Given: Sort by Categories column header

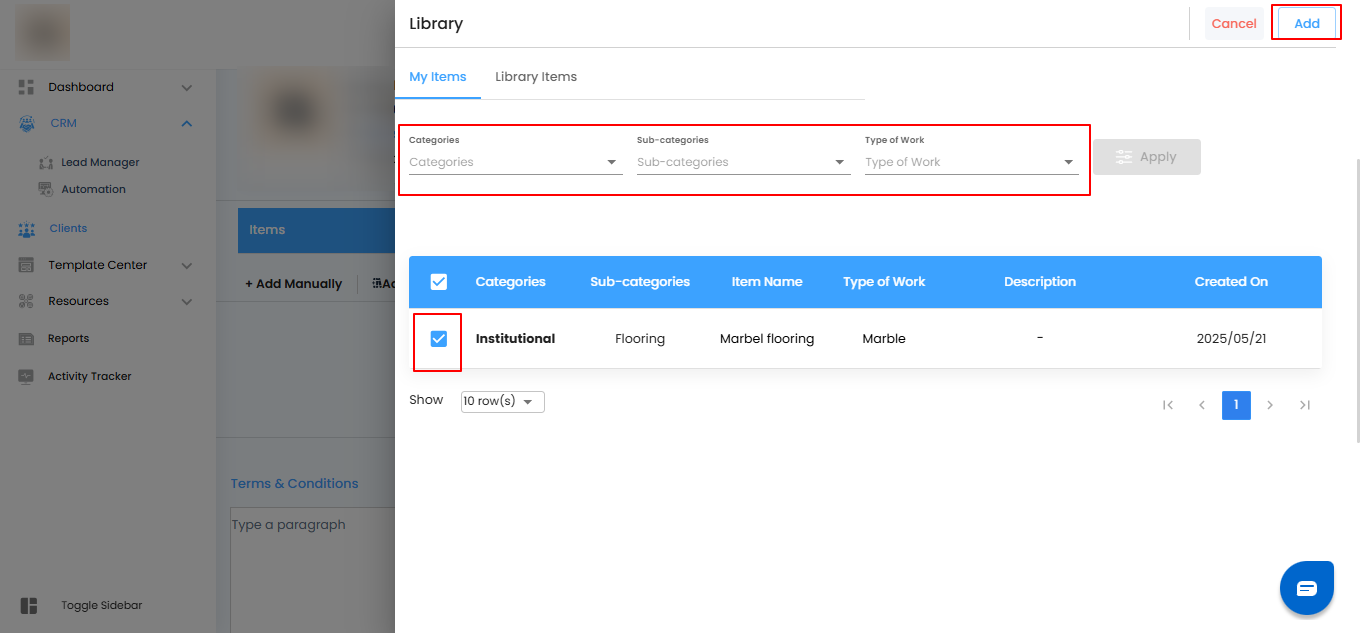Looking at the screenshot, I should tap(510, 282).
